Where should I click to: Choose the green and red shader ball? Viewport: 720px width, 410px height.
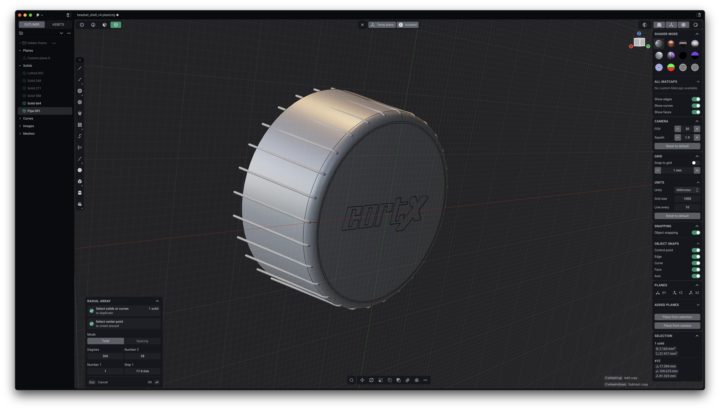[x=671, y=67]
